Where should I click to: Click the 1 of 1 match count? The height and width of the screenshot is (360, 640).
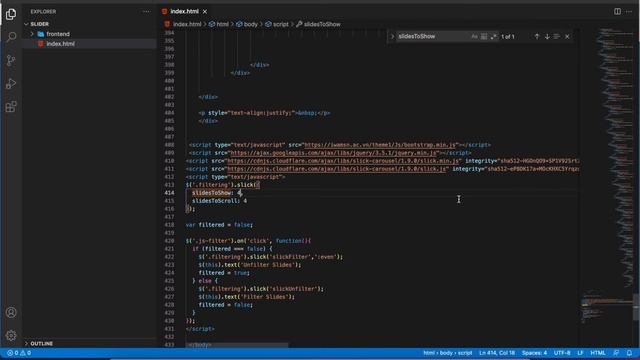point(507,37)
